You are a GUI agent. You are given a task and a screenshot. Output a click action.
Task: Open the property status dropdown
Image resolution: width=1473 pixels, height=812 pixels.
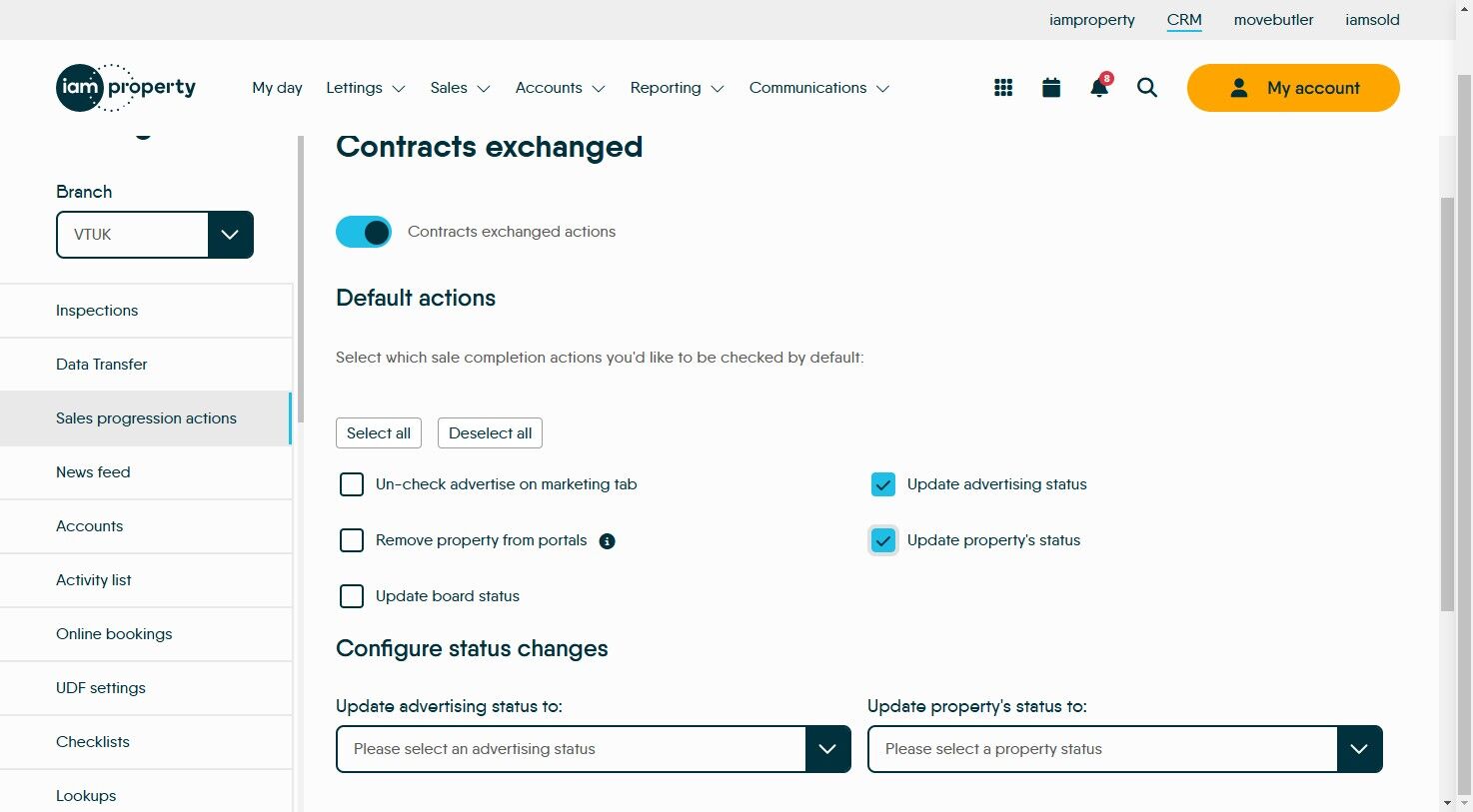coord(1359,749)
